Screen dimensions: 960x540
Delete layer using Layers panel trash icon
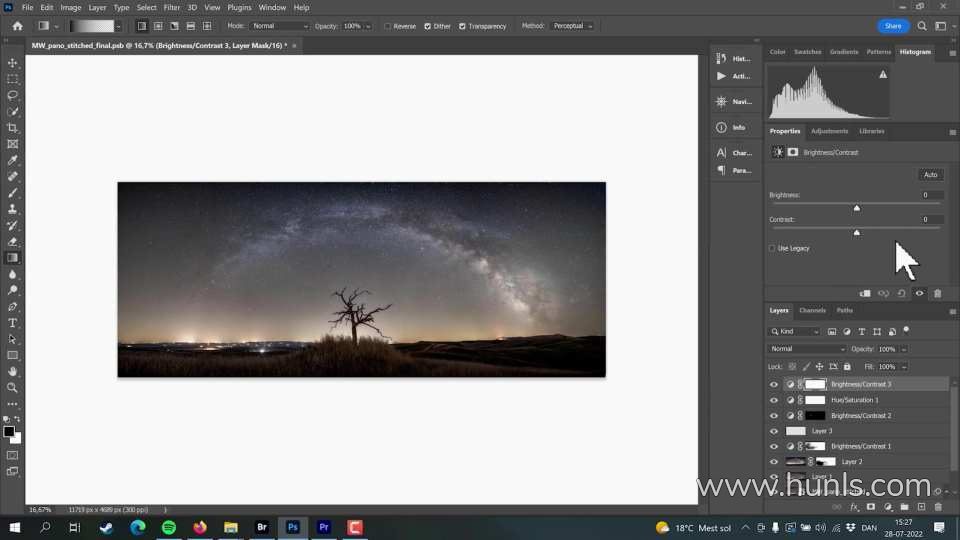[x=938, y=507]
